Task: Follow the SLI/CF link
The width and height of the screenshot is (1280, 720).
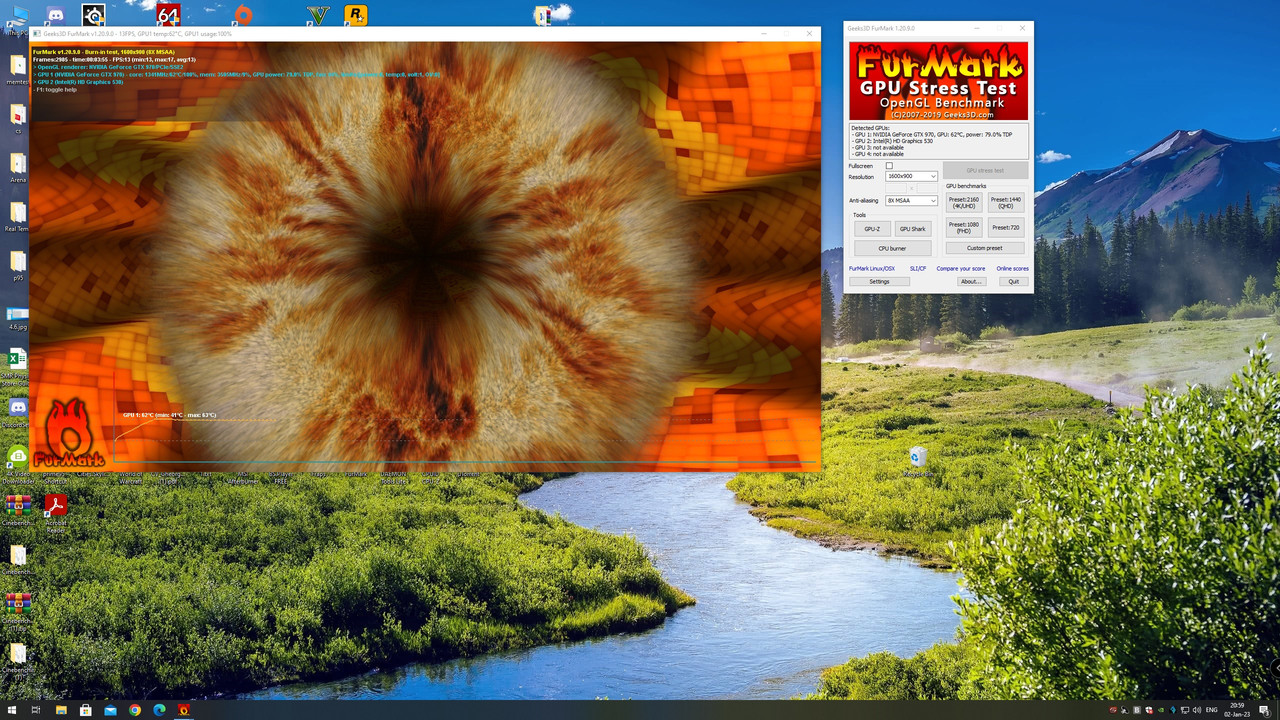Action: [x=918, y=268]
